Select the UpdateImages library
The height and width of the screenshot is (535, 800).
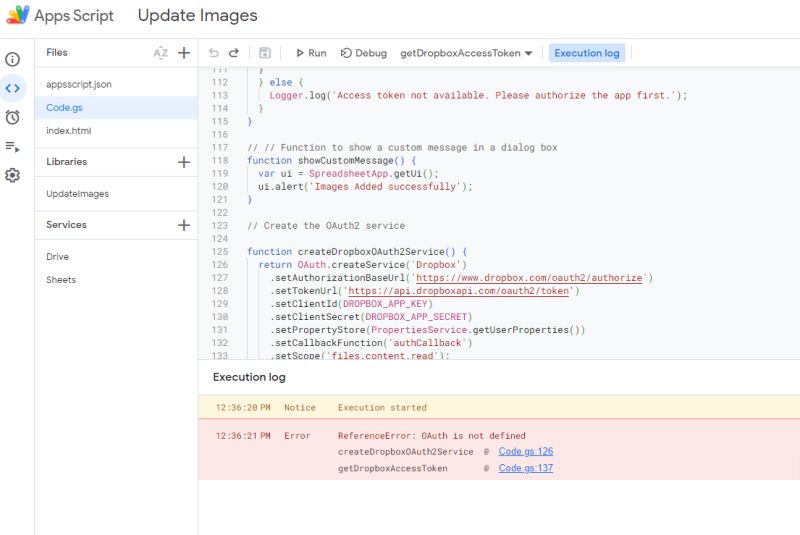point(78,194)
